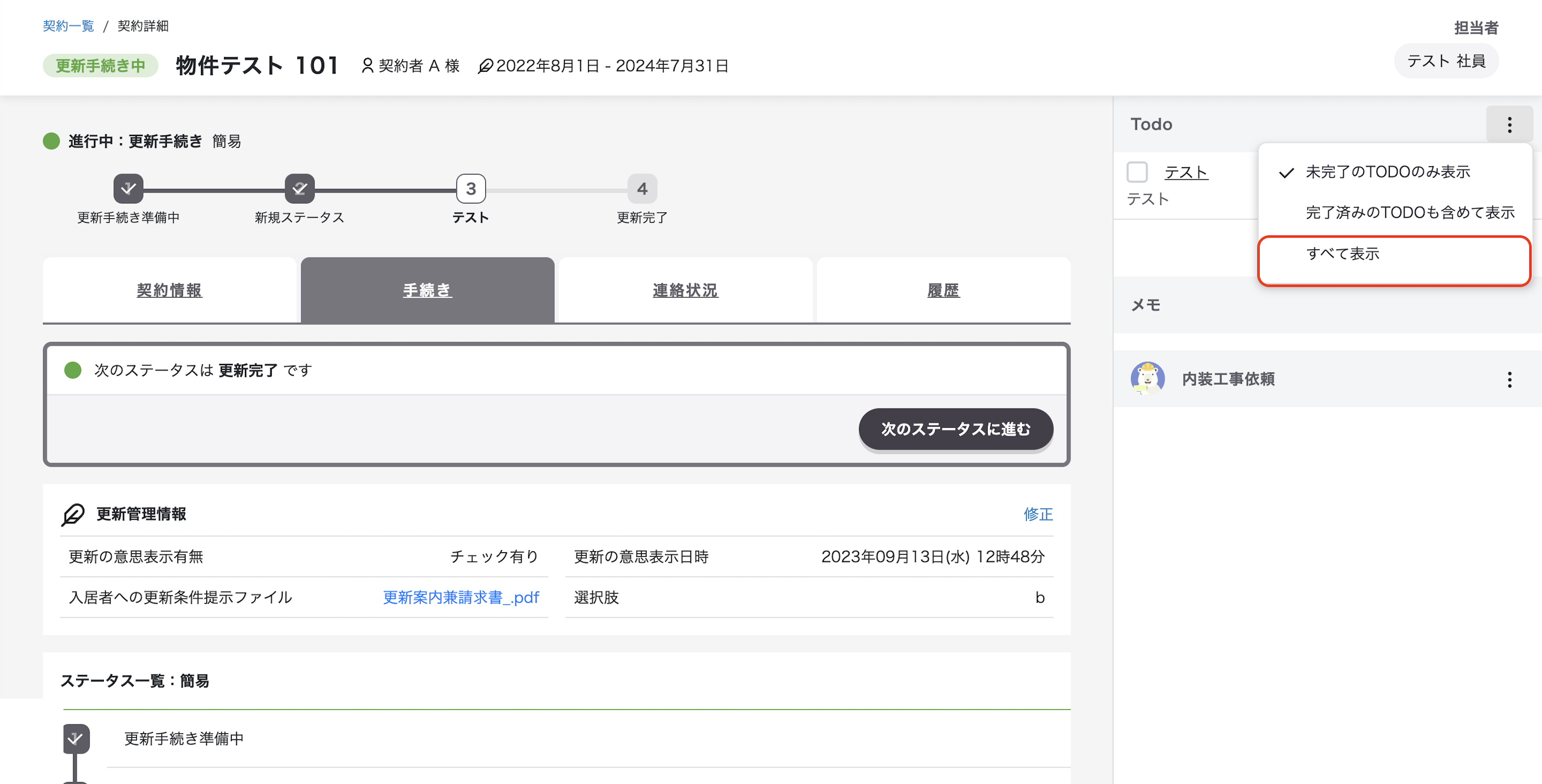
Task: Check the テスト todo checkbox
Action: coord(1137,173)
